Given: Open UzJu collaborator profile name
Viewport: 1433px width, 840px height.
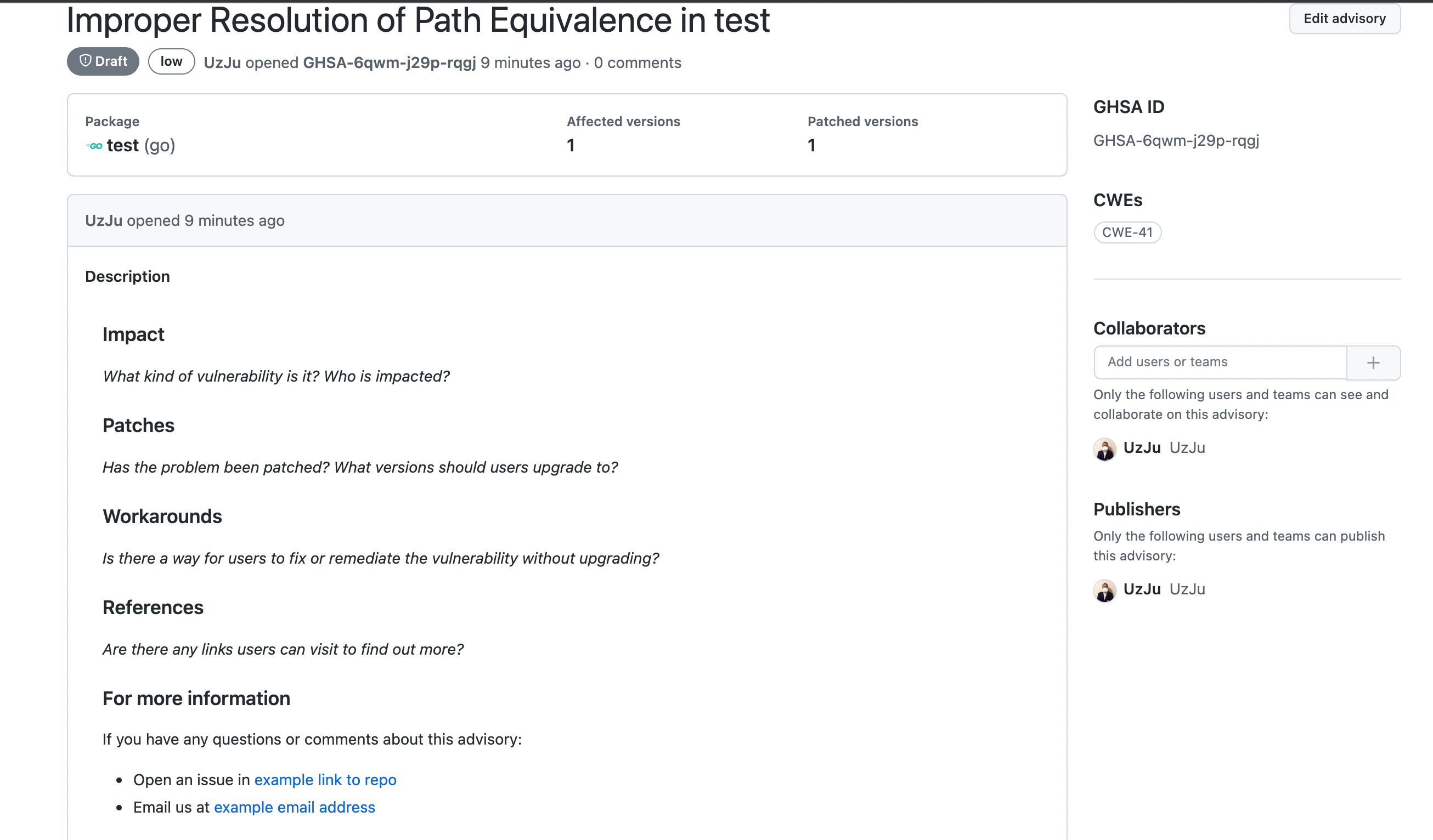Looking at the screenshot, I should [x=1141, y=448].
